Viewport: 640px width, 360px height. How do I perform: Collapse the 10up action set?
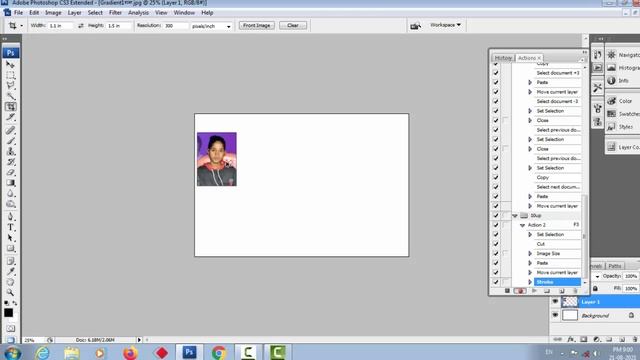pyautogui.click(x=515, y=216)
